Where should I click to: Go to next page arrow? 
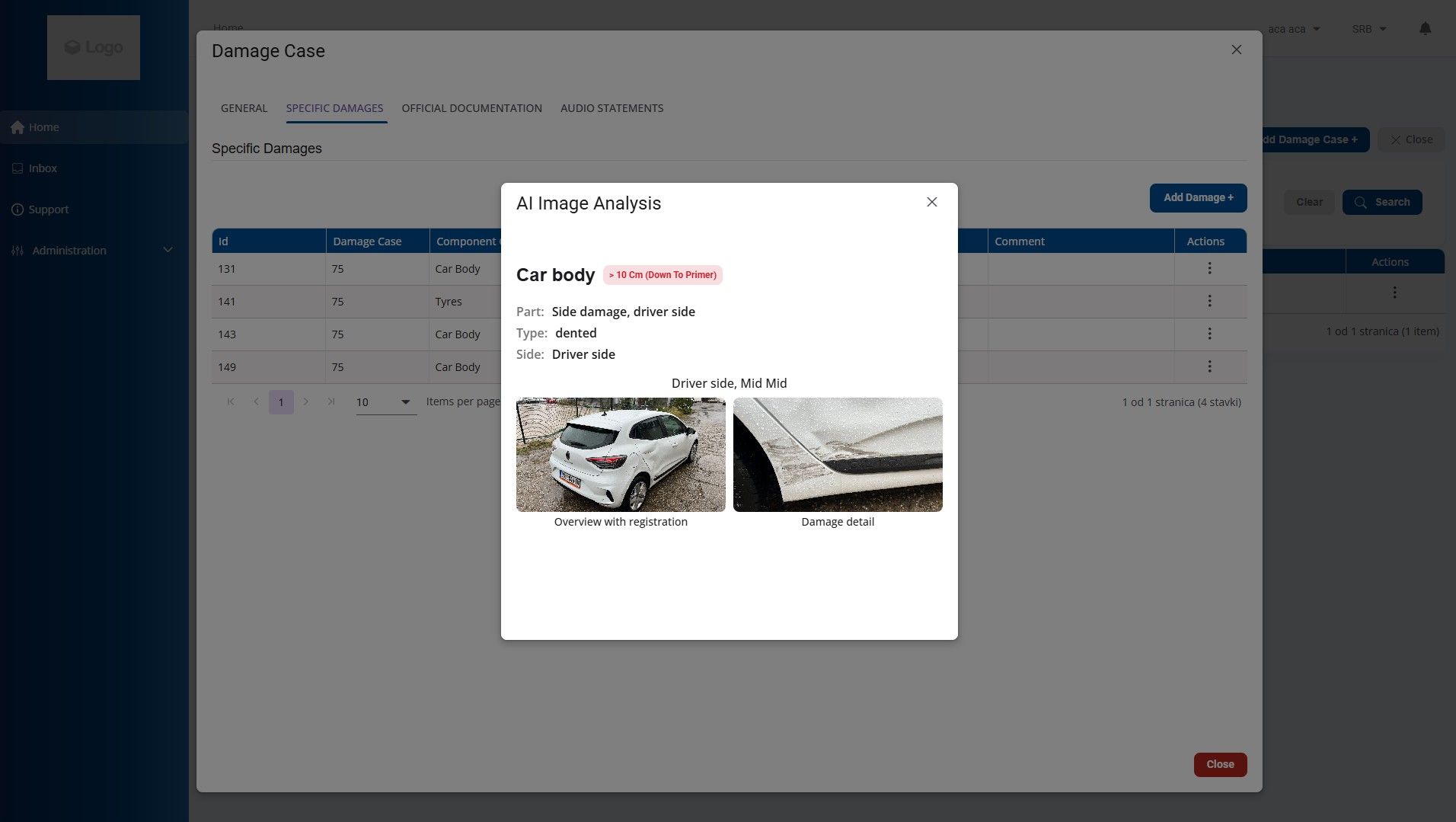tap(306, 401)
